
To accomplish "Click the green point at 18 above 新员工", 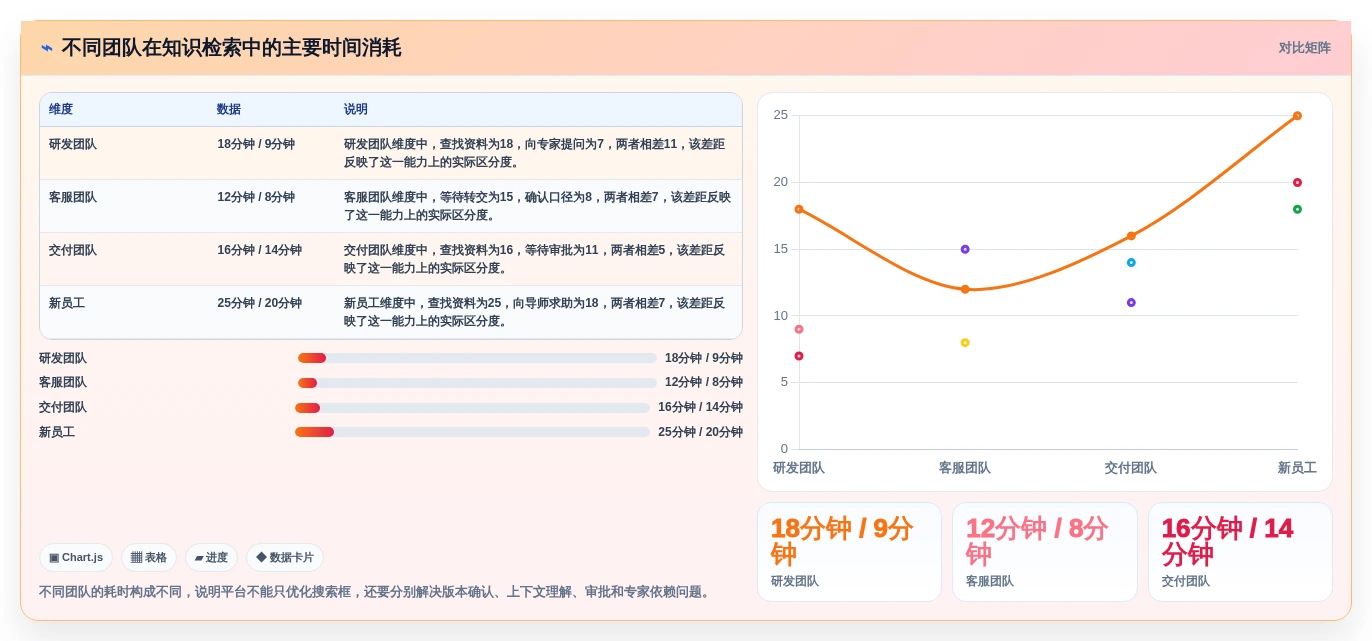I will [1297, 209].
